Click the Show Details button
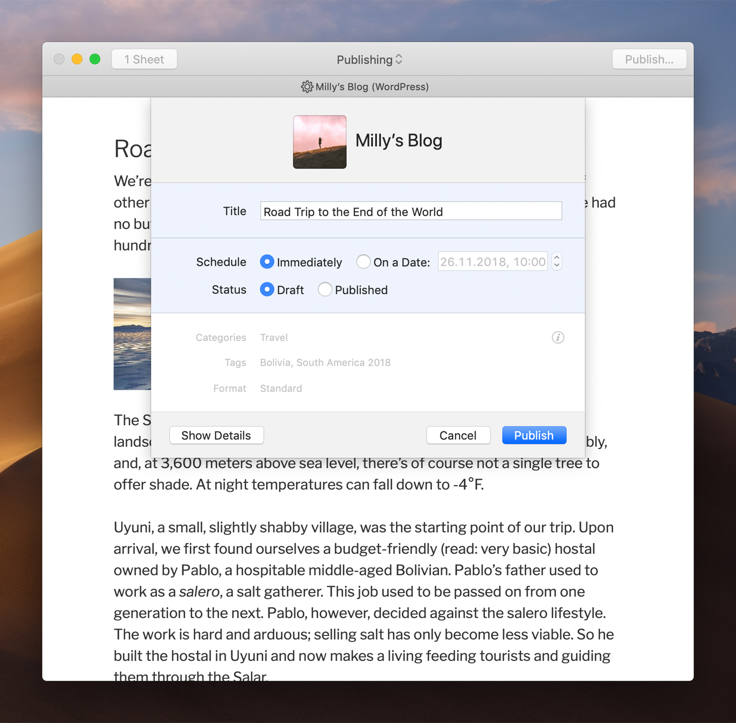The image size is (736, 723). point(216,435)
